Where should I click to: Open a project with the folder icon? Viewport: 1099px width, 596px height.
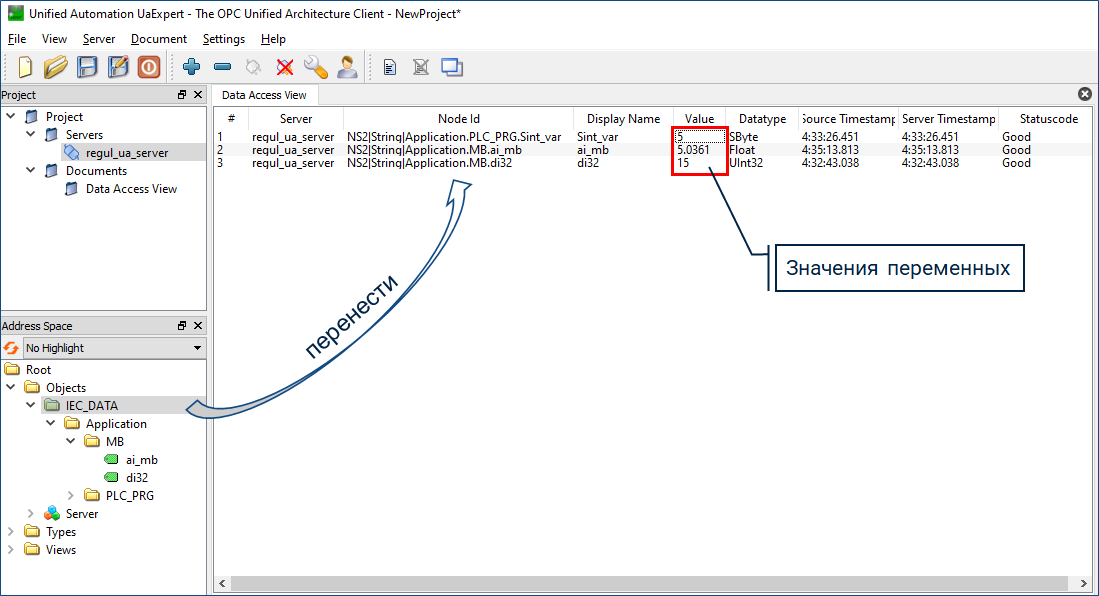(56, 67)
